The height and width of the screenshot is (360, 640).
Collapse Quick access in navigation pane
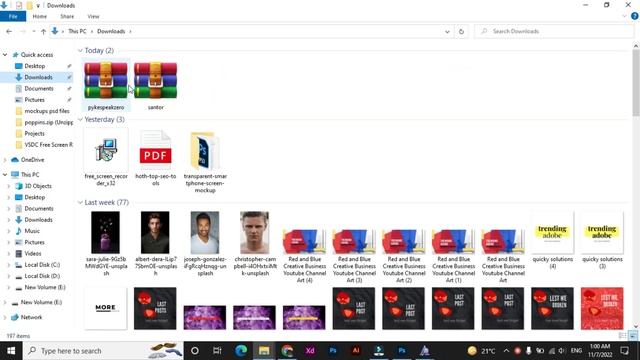coord(5,55)
